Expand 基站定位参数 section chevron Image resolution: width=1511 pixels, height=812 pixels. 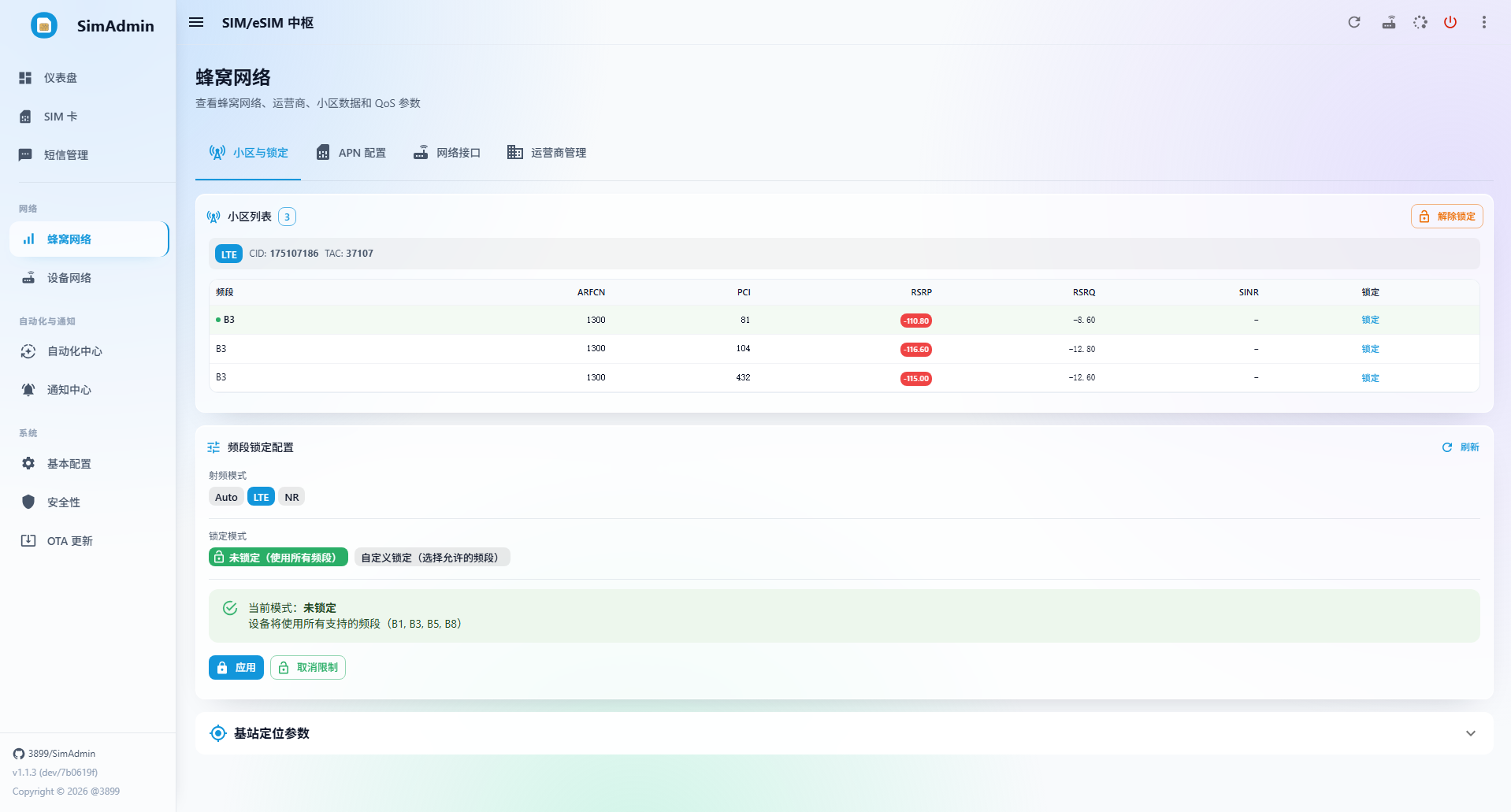(1471, 733)
